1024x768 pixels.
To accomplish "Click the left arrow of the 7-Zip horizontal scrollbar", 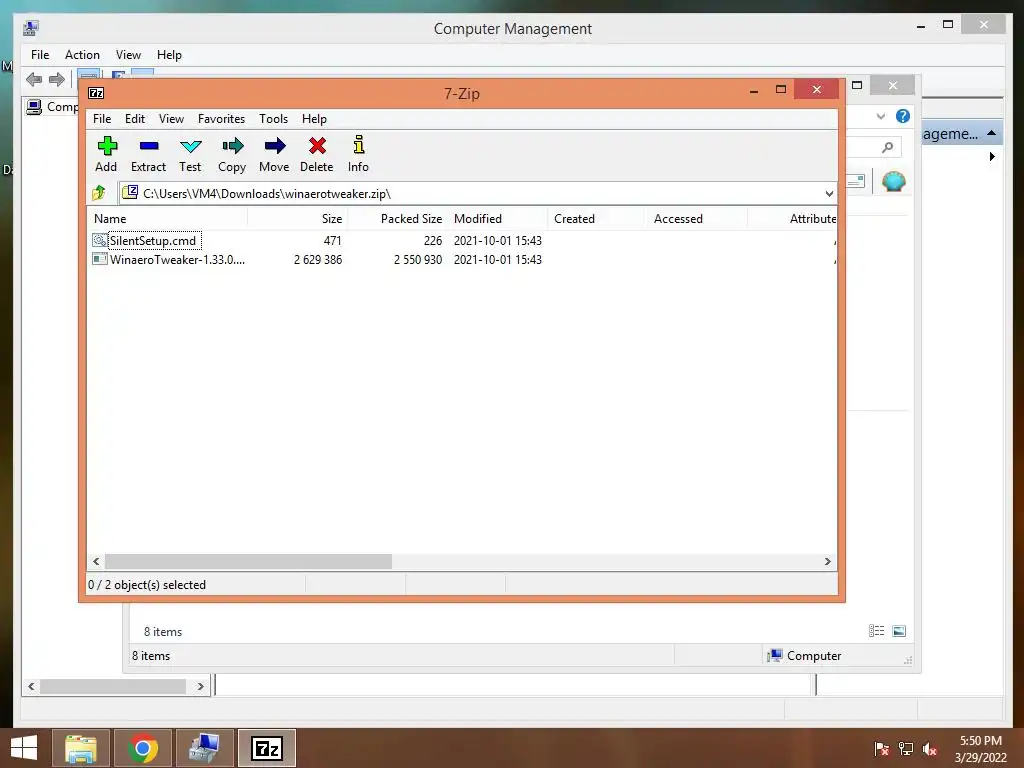I will [97, 562].
